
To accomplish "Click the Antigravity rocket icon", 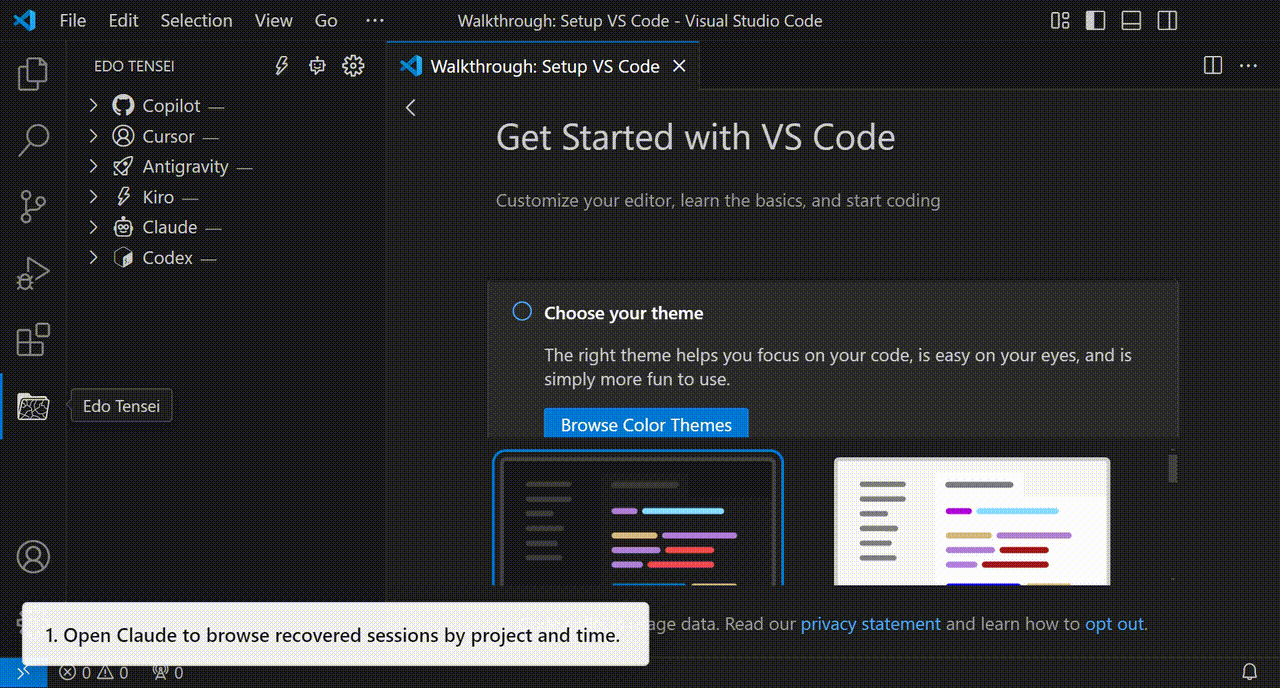I will (x=123, y=167).
